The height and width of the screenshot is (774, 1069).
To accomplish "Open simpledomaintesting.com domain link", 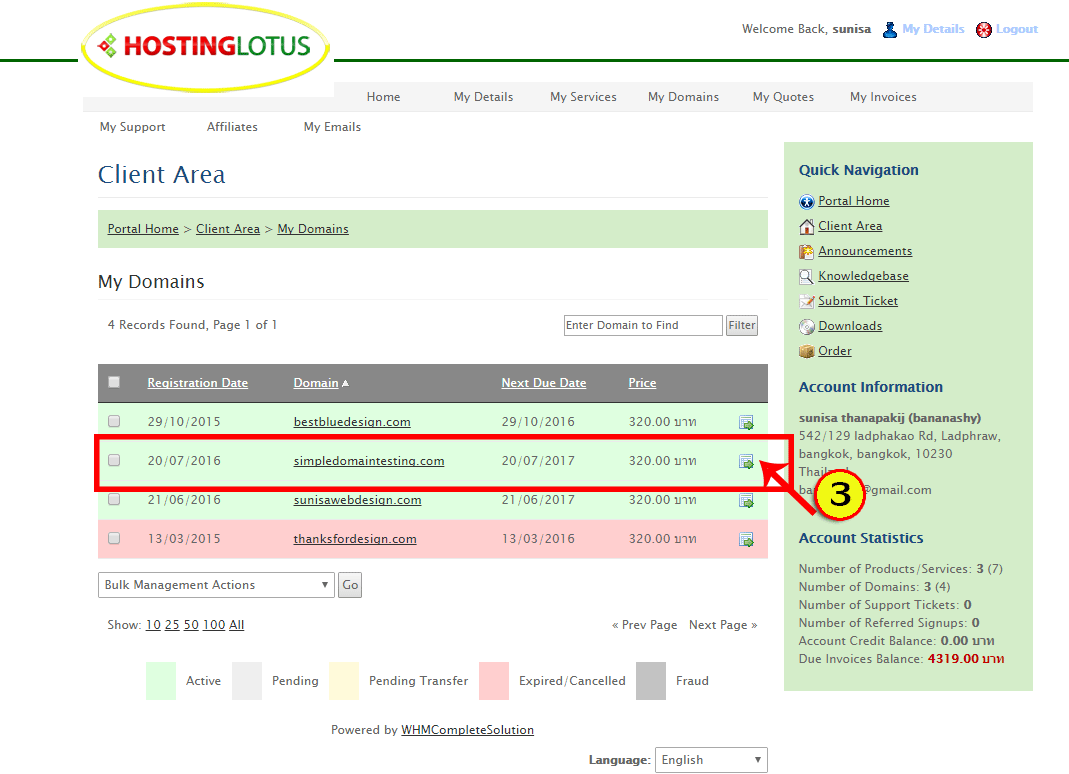I will [x=369, y=461].
